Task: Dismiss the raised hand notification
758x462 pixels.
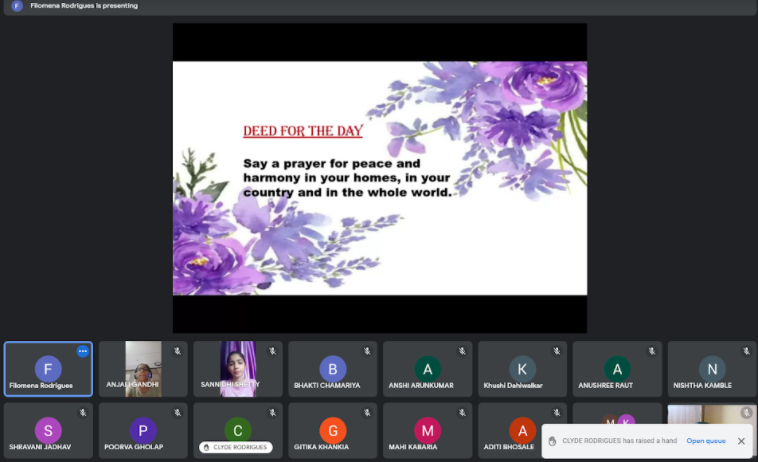Action: click(741, 440)
